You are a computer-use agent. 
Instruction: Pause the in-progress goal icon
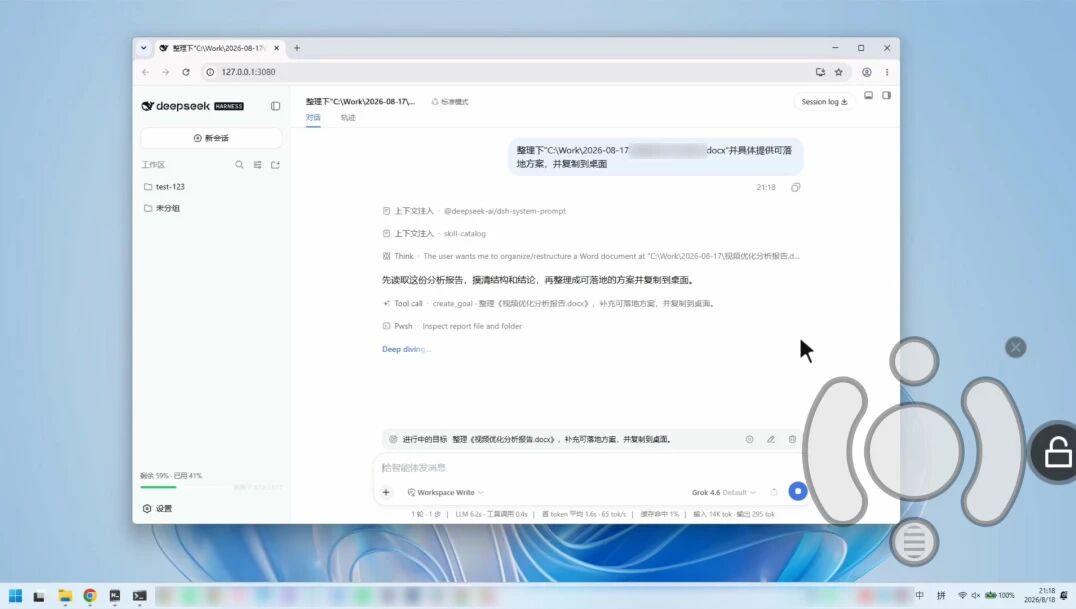tap(749, 439)
